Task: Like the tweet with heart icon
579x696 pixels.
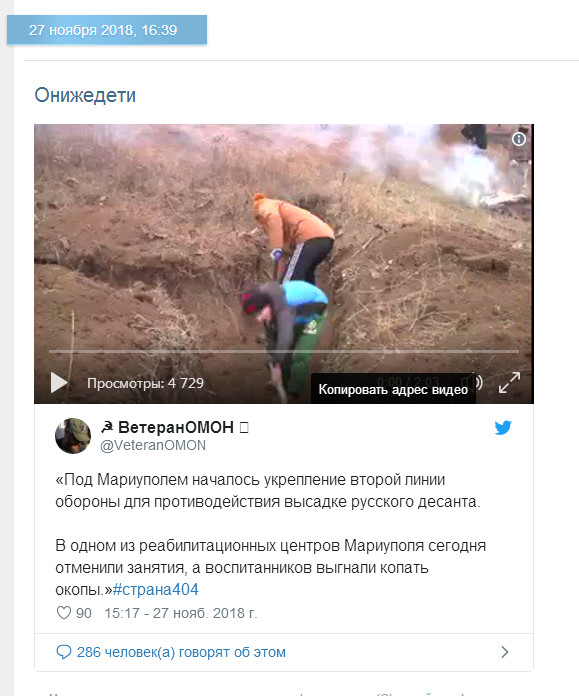Action: (x=64, y=613)
